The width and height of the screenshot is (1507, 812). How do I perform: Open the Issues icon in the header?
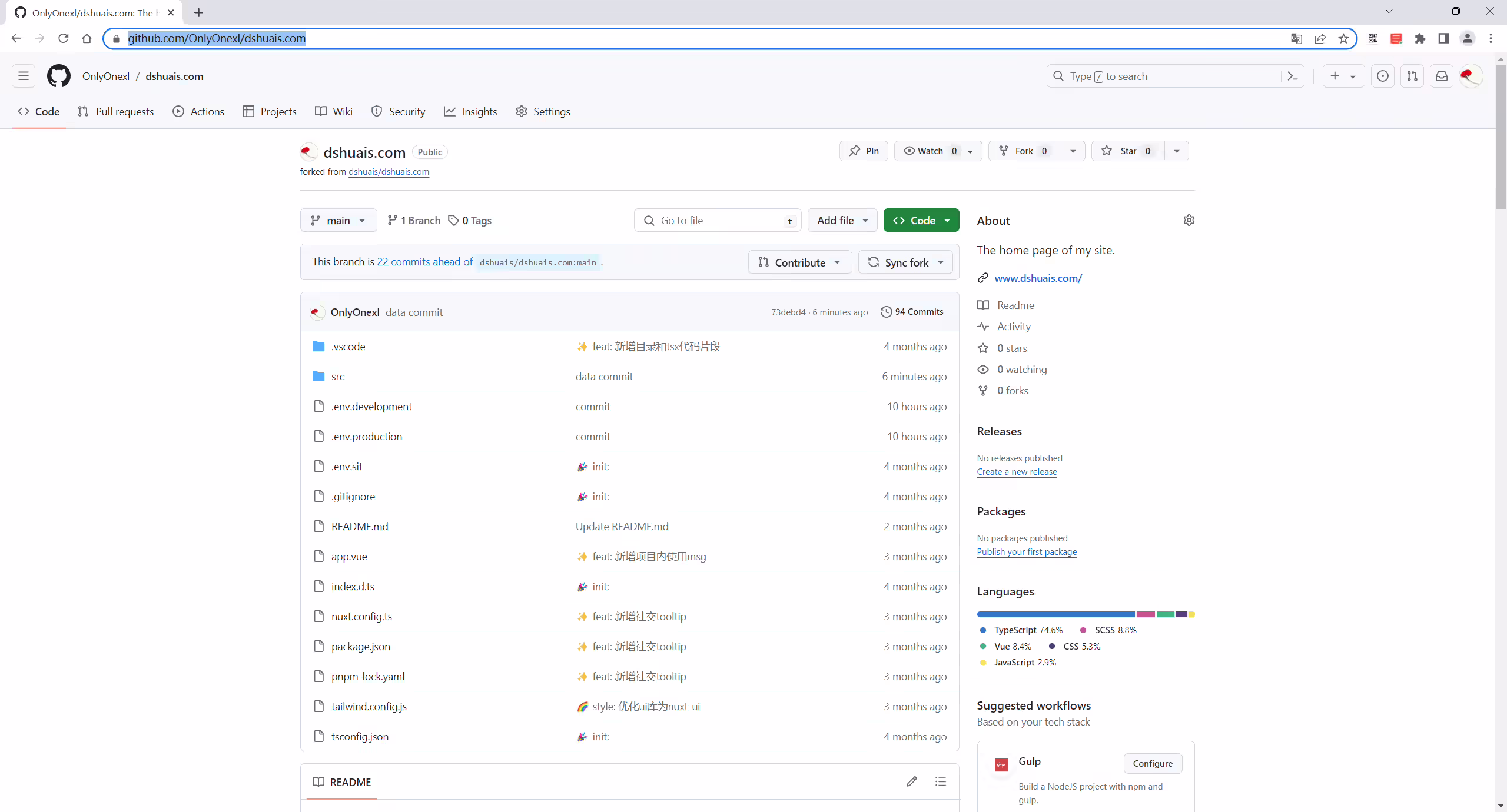1383,76
